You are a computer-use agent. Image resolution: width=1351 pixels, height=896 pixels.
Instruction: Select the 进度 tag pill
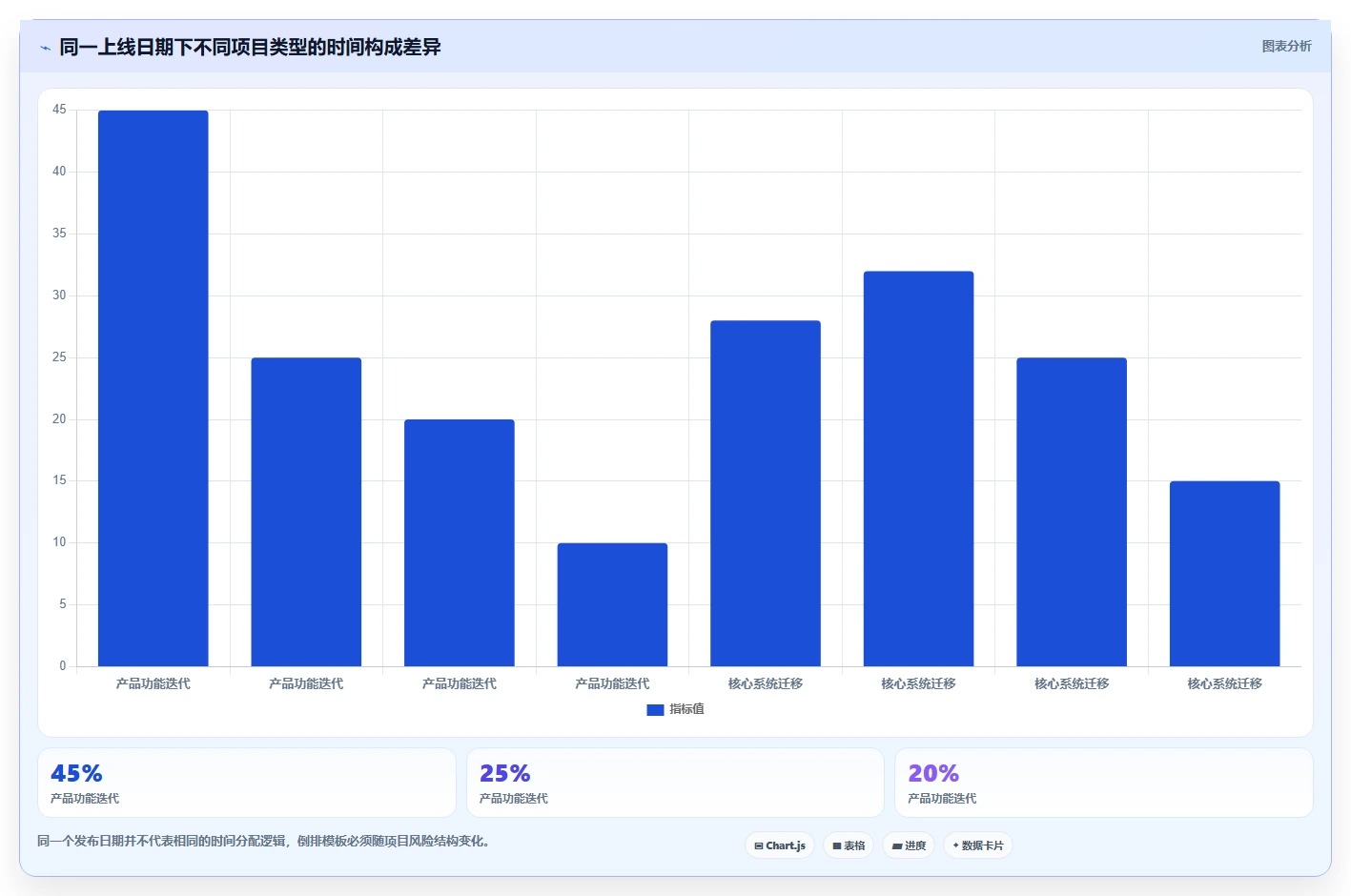tap(909, 845)
